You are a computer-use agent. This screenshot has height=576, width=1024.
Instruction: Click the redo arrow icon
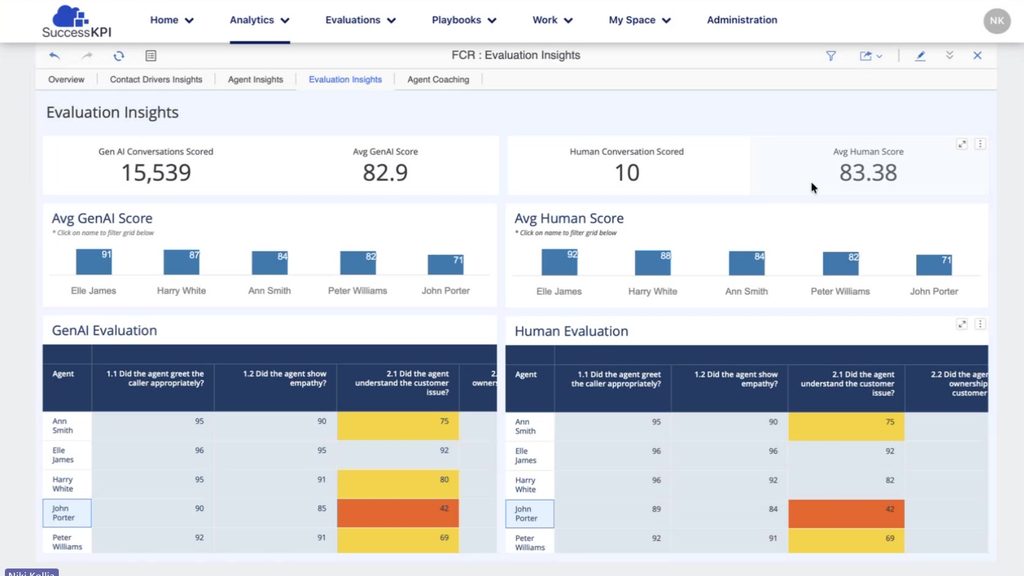tap(87, 56)
